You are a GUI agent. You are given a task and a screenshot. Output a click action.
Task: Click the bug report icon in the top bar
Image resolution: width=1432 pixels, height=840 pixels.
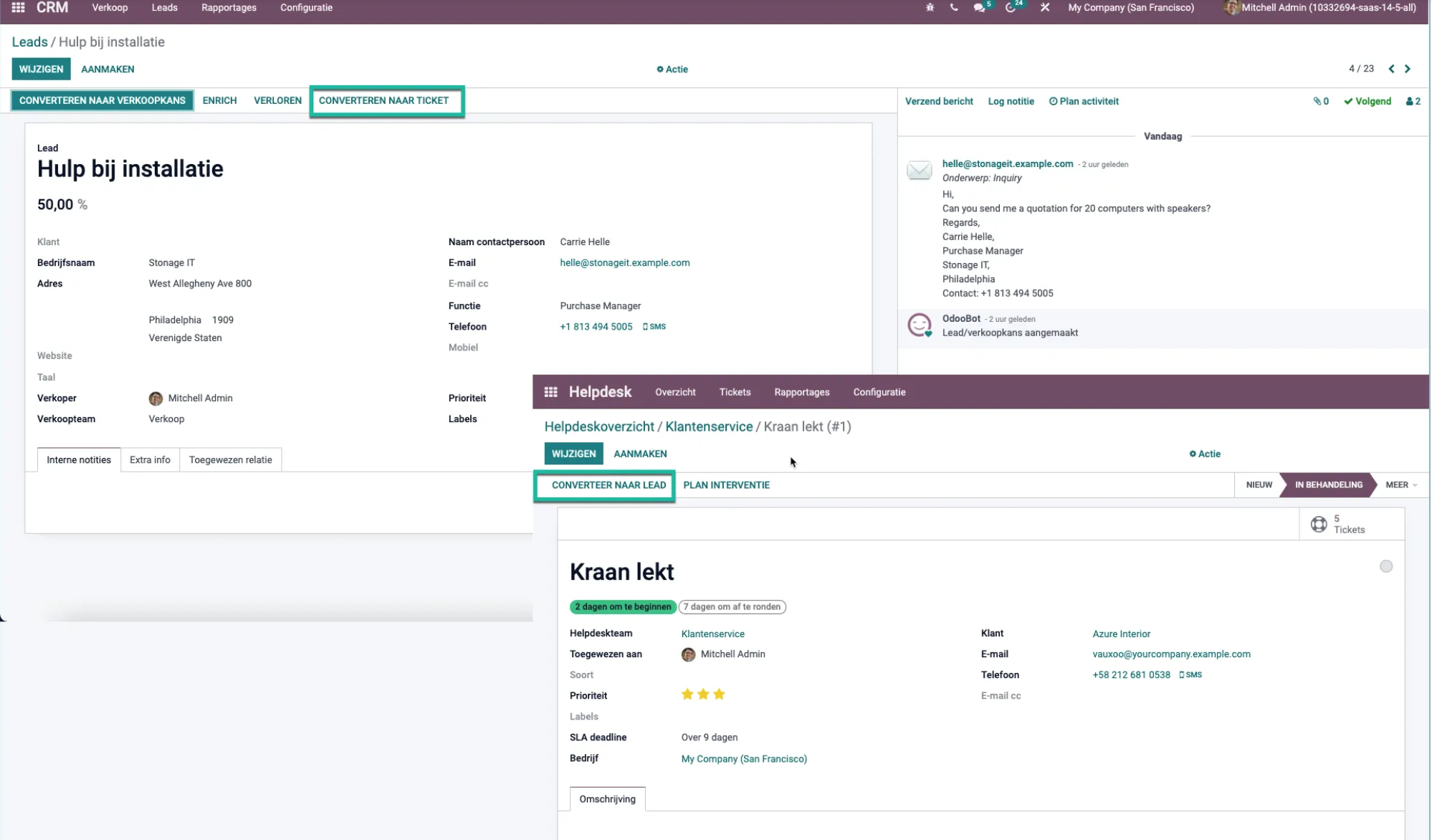click(929, 7)
